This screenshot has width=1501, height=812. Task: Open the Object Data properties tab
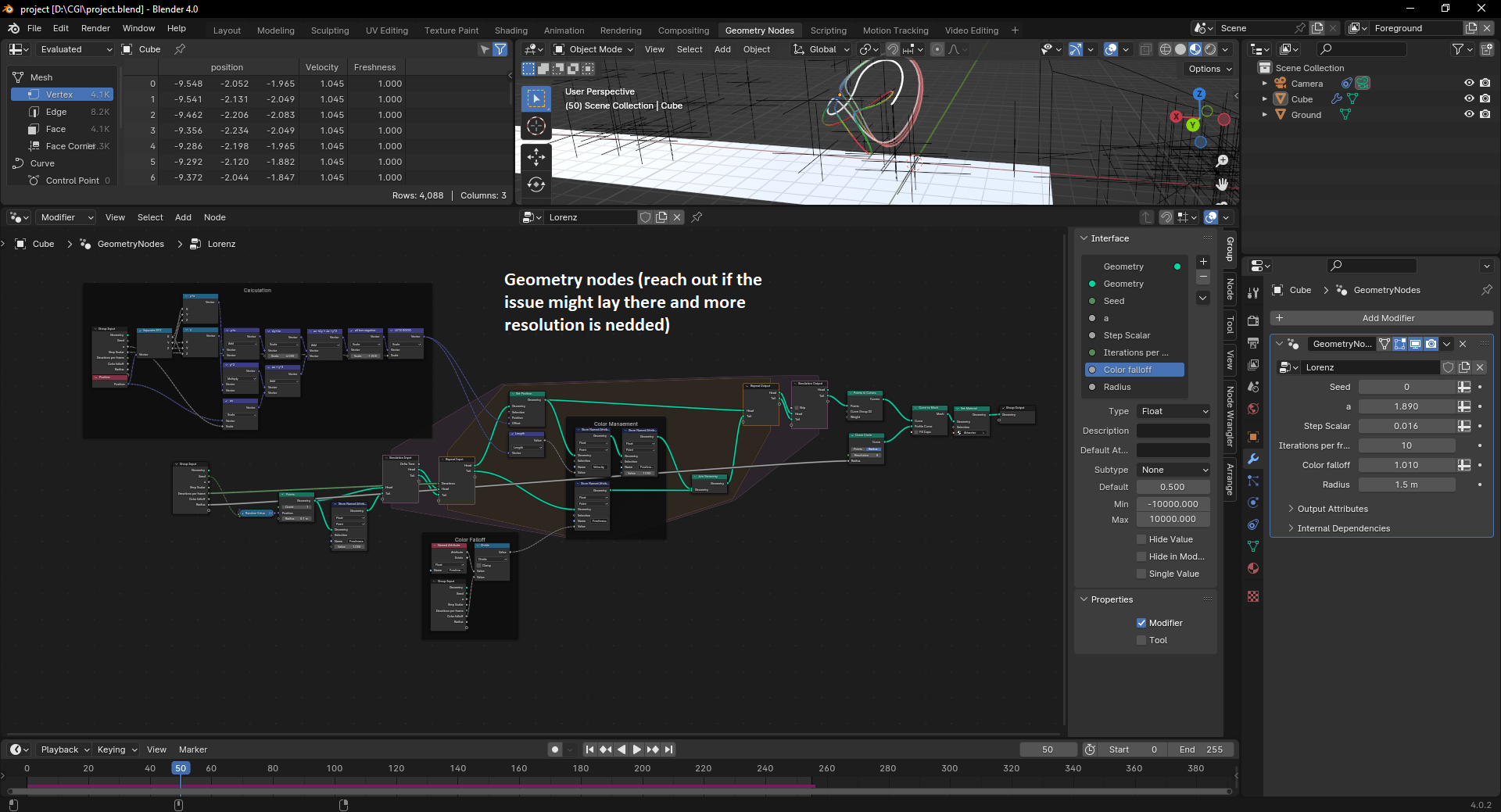tap(1253, 546)
